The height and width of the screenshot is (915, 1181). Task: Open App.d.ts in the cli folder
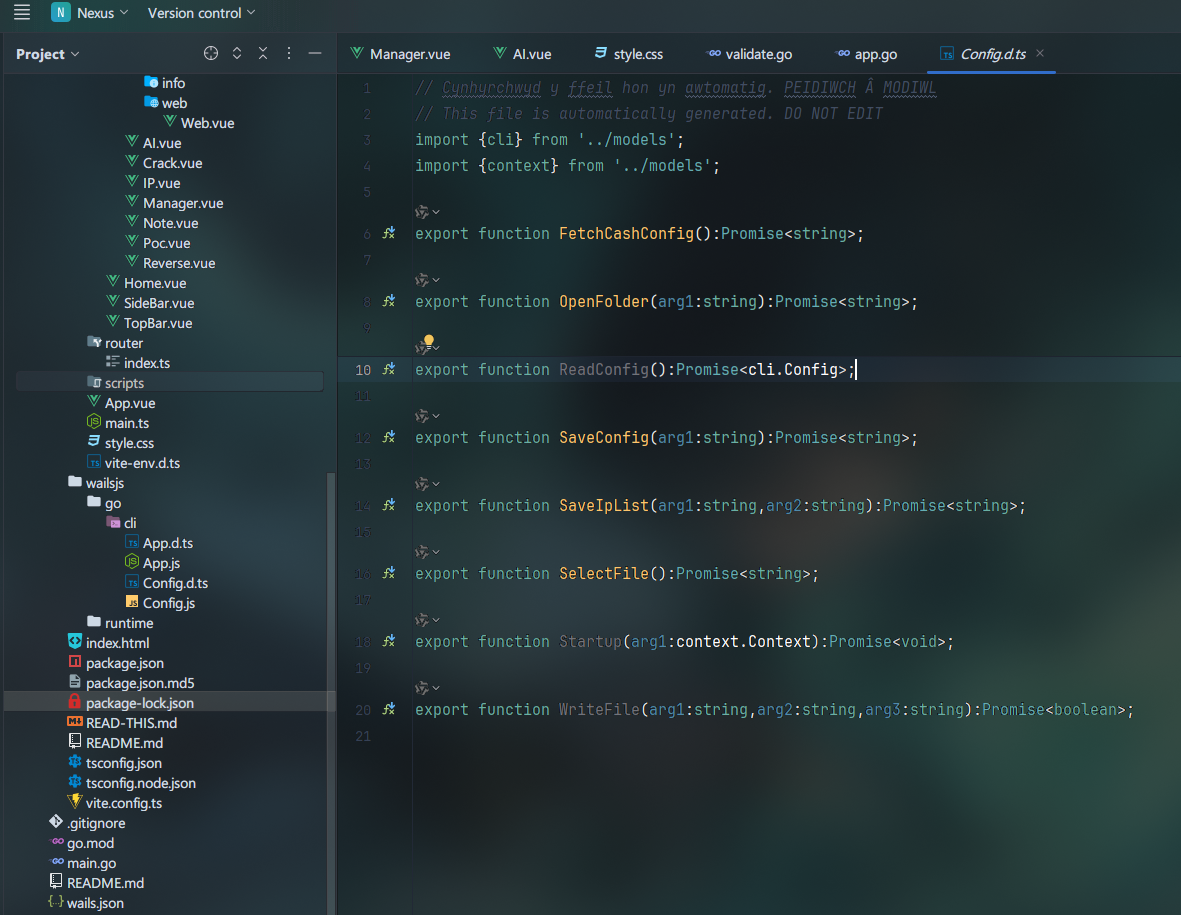click(159, 543)
